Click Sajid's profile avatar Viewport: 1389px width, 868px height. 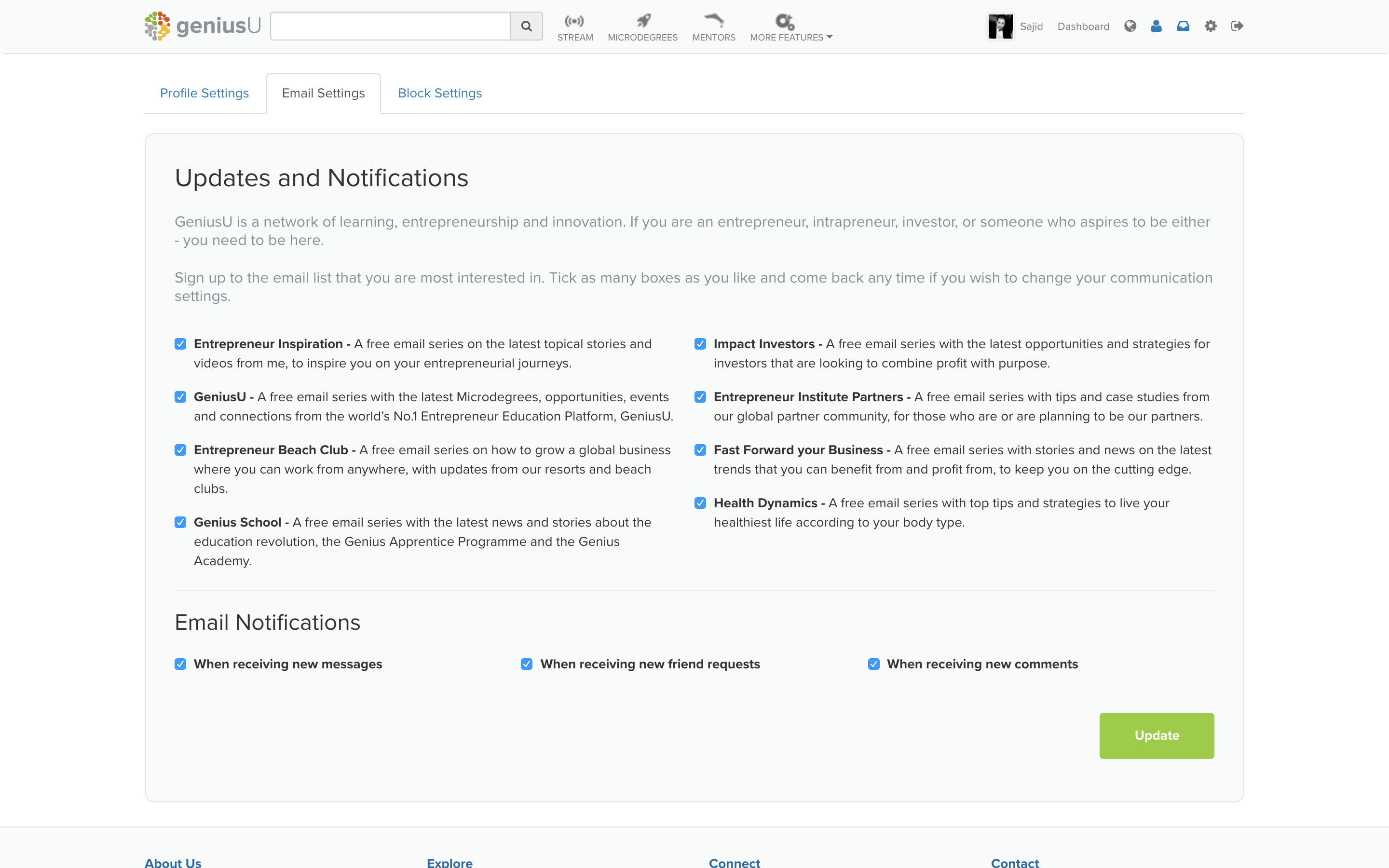(1000, 27)
